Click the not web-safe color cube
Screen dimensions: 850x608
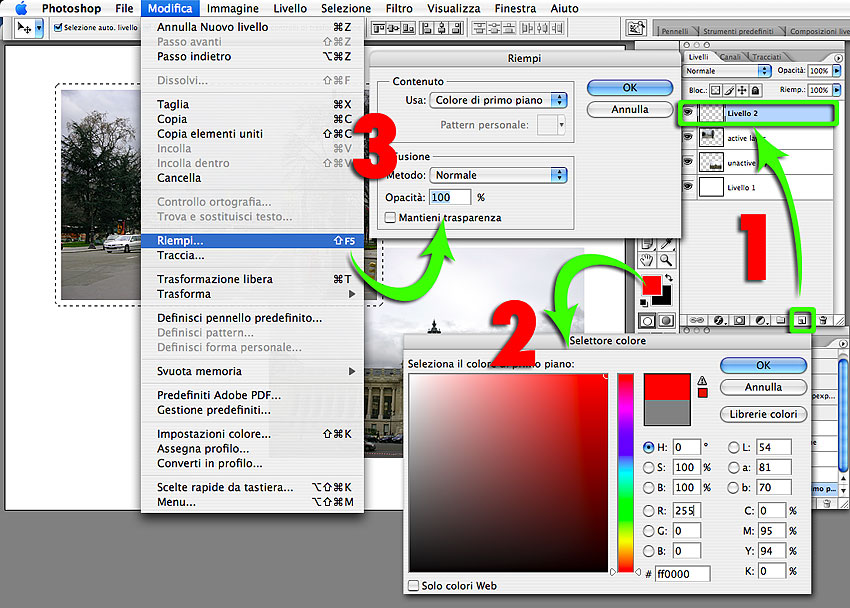pyautogui.click(x=703, y=393)
